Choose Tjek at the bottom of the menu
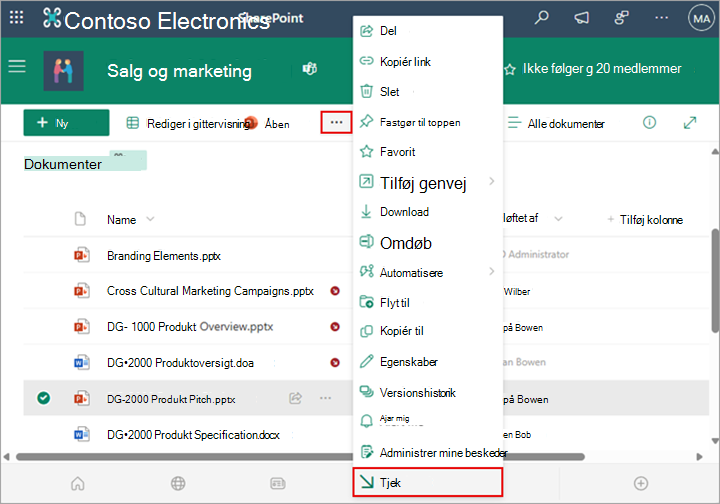 (428, 482)
